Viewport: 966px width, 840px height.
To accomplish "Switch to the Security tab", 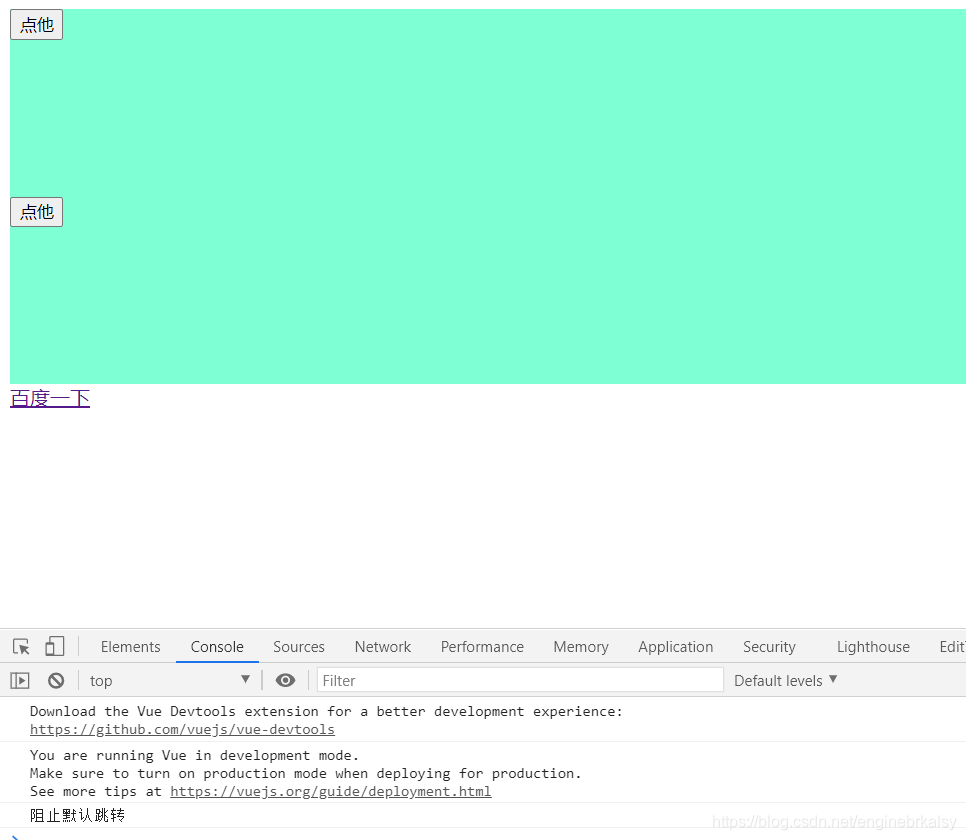I will click(769, 646).
